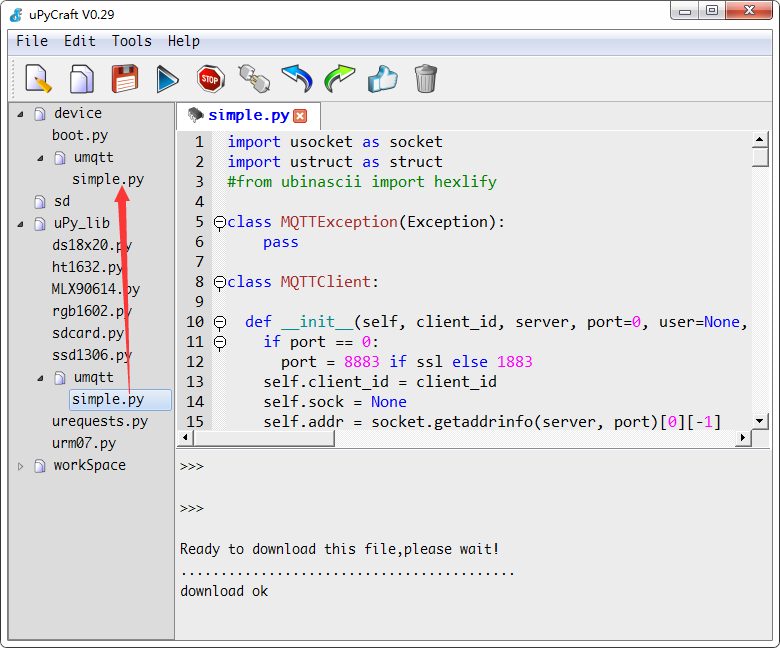Close the simple.py tab with red X
780x648 pixels.
(300, 116)
